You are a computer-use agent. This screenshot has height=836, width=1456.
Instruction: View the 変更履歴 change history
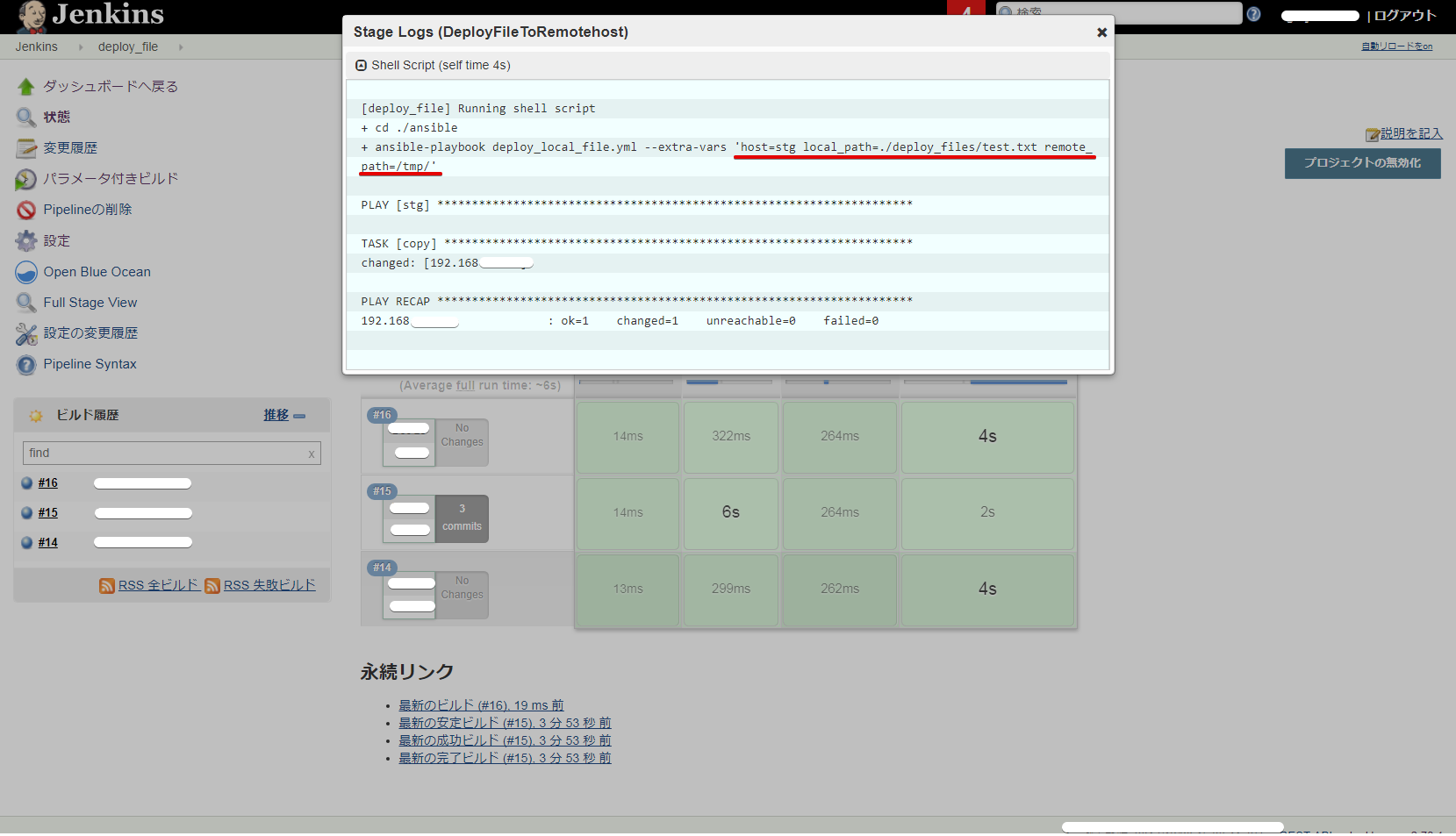(70, 147)
